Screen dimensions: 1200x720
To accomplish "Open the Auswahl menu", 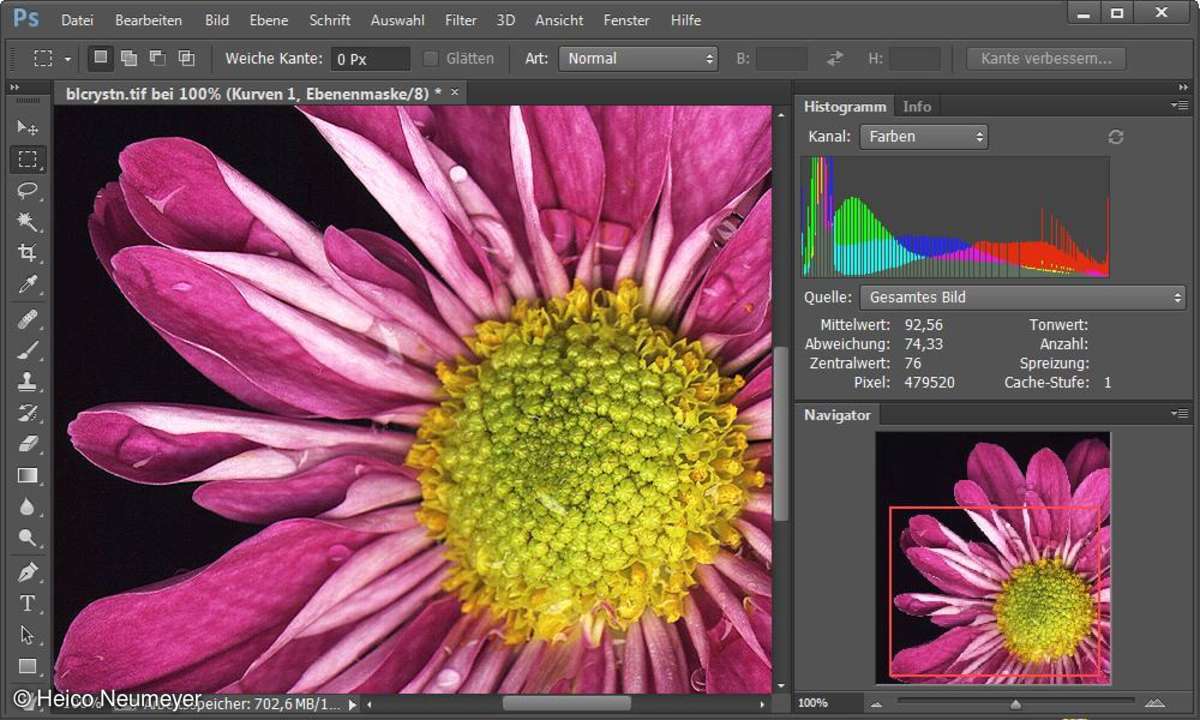I will pyautogui.click(x=398, y=19).
